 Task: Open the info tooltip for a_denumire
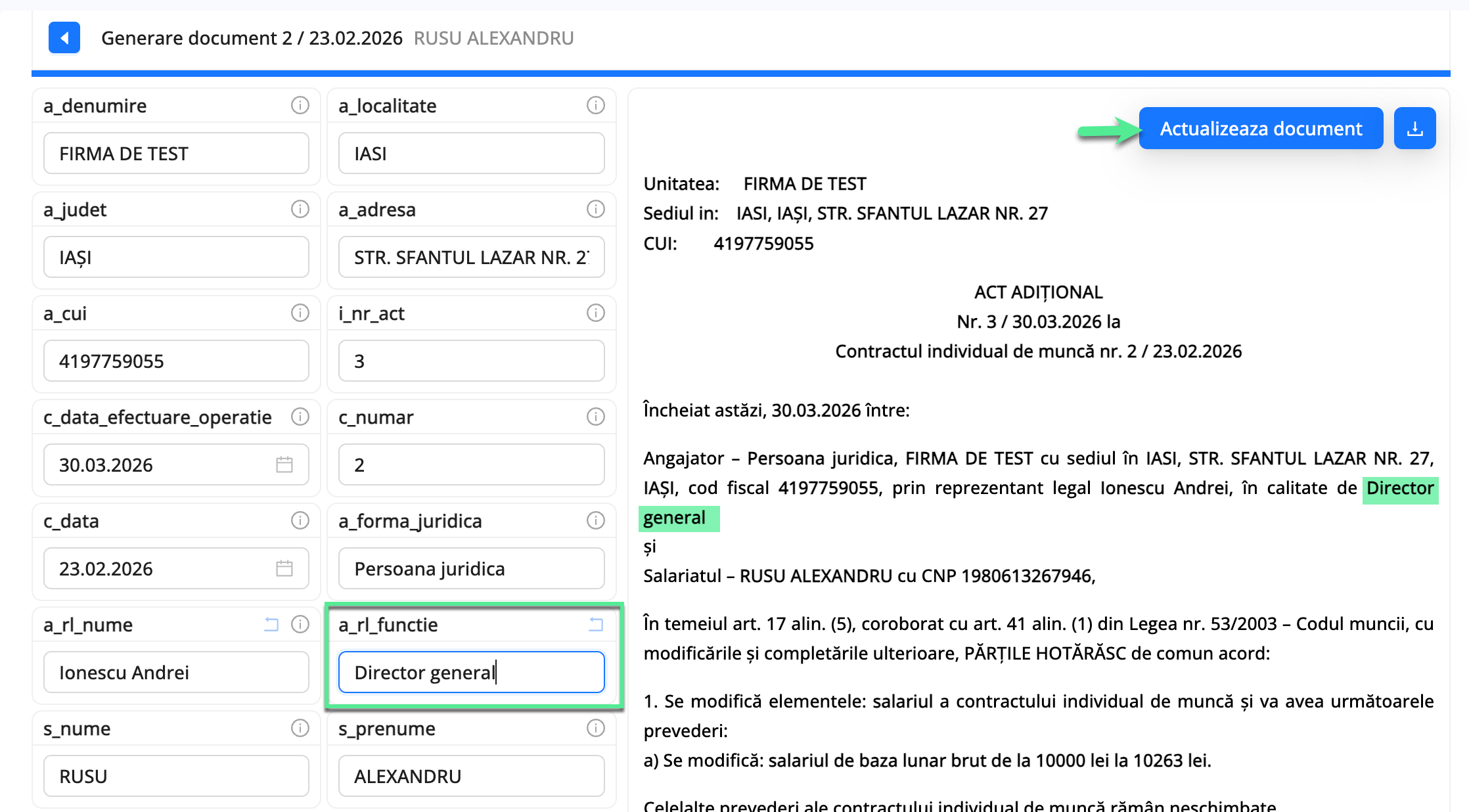[x=300, y=105]
